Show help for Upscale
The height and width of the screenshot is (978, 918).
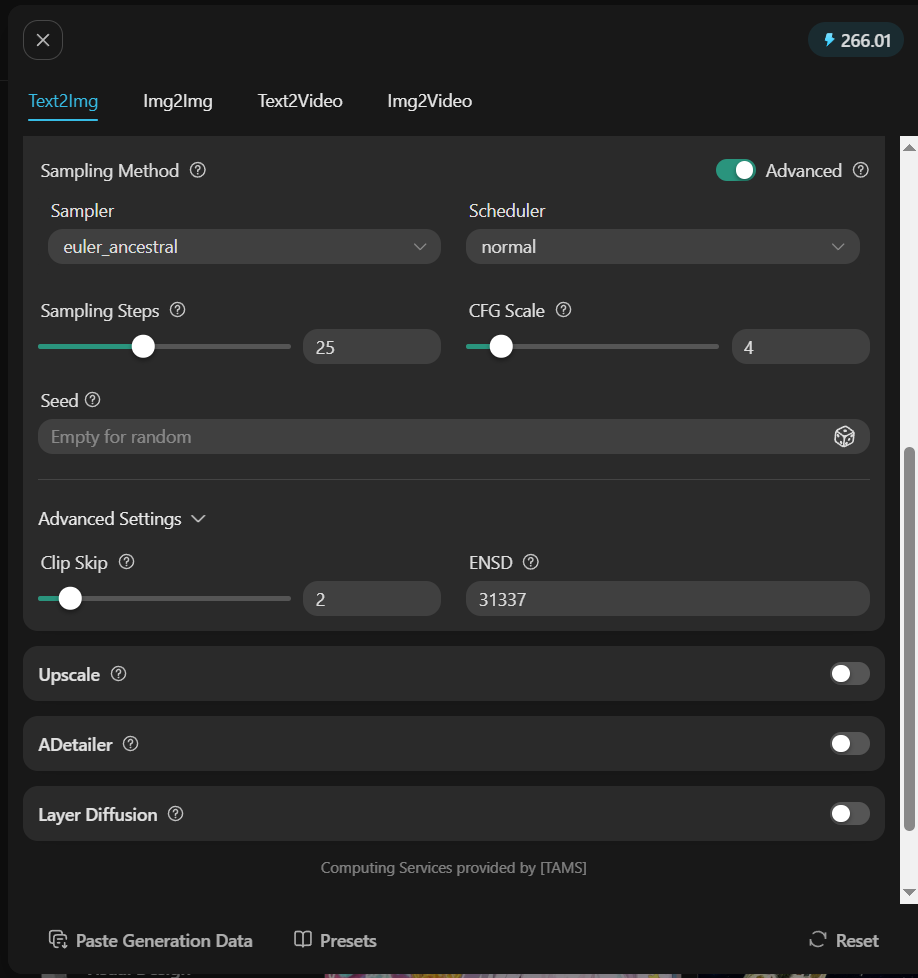118,674
